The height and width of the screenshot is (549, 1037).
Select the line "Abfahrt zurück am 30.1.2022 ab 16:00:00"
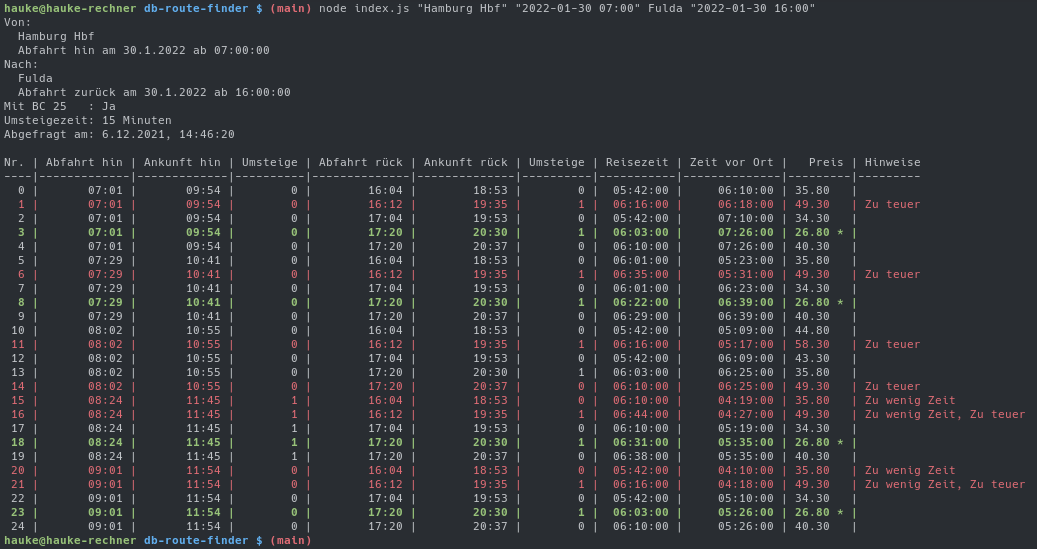click(154, 92)
